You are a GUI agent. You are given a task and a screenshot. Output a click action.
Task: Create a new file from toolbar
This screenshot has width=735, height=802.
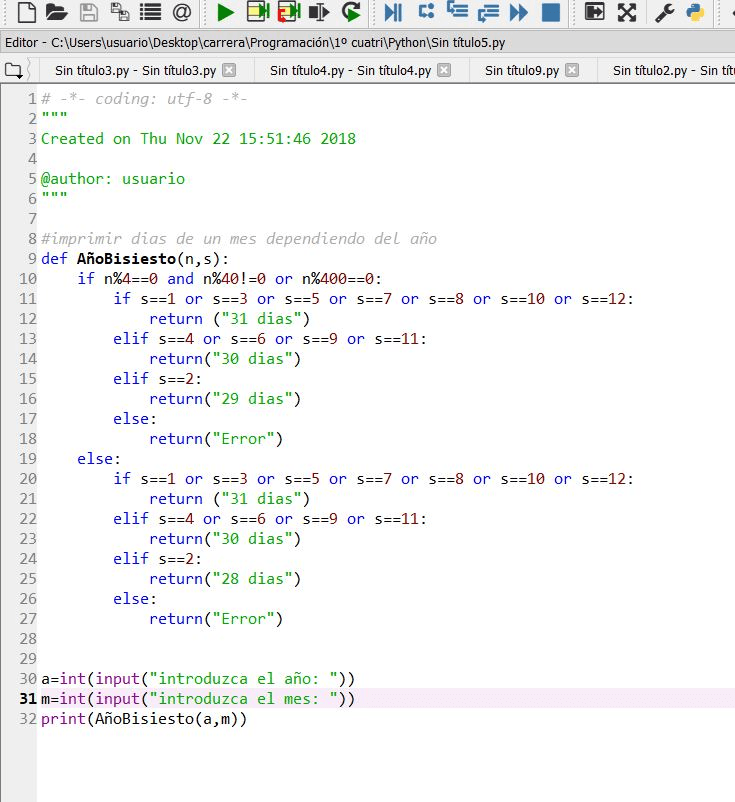[26, 12]
